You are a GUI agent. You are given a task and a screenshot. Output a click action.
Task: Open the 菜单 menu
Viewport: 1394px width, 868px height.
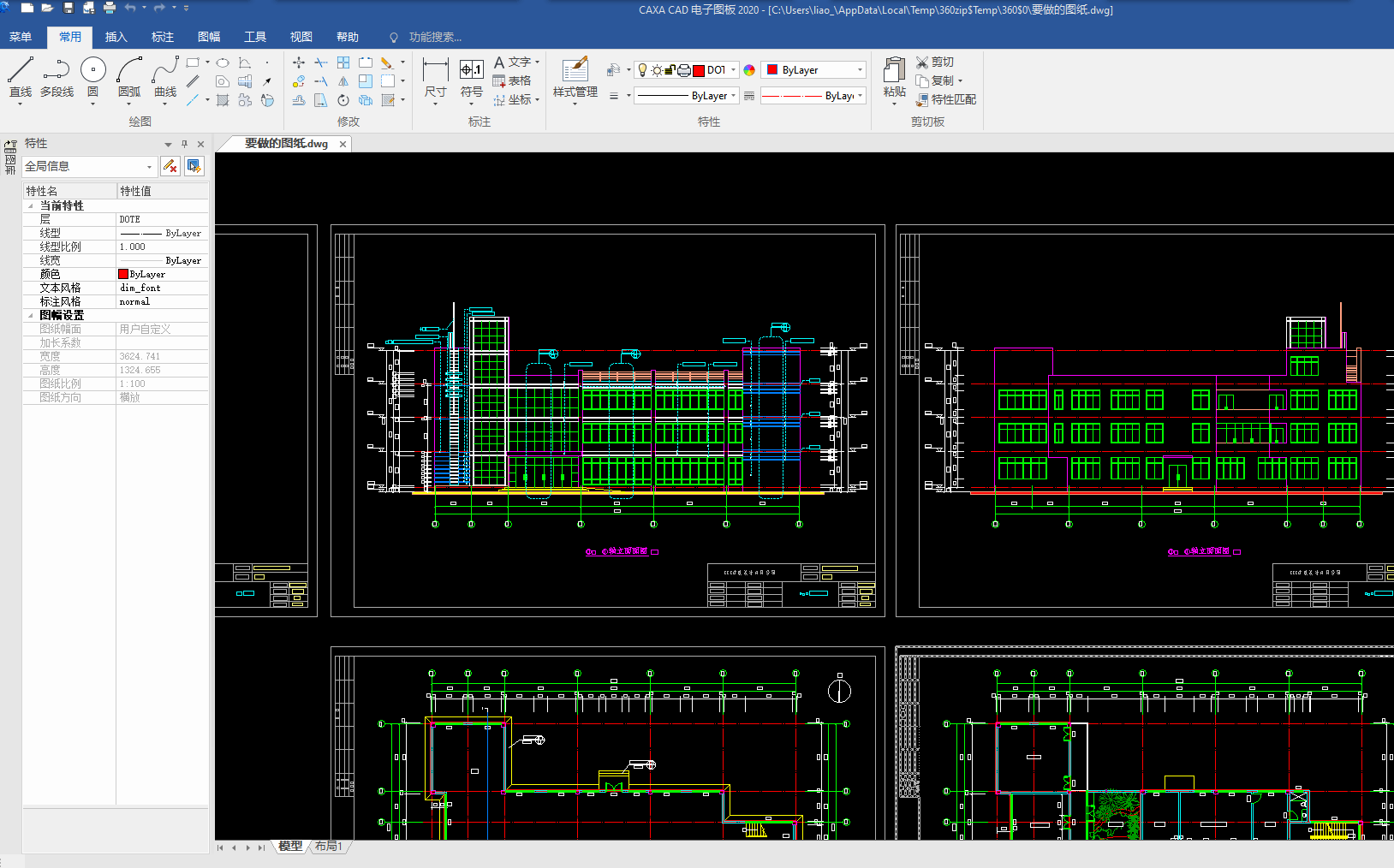(x=21, y=37)
